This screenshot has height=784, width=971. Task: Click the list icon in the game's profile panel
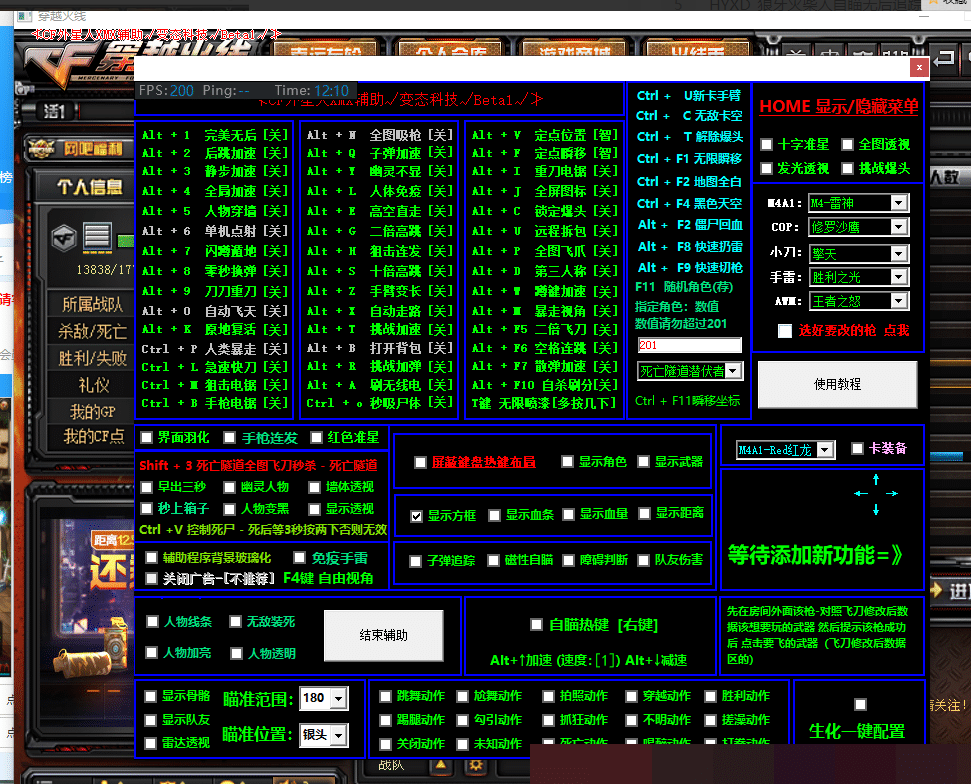(x=97, y=237)
